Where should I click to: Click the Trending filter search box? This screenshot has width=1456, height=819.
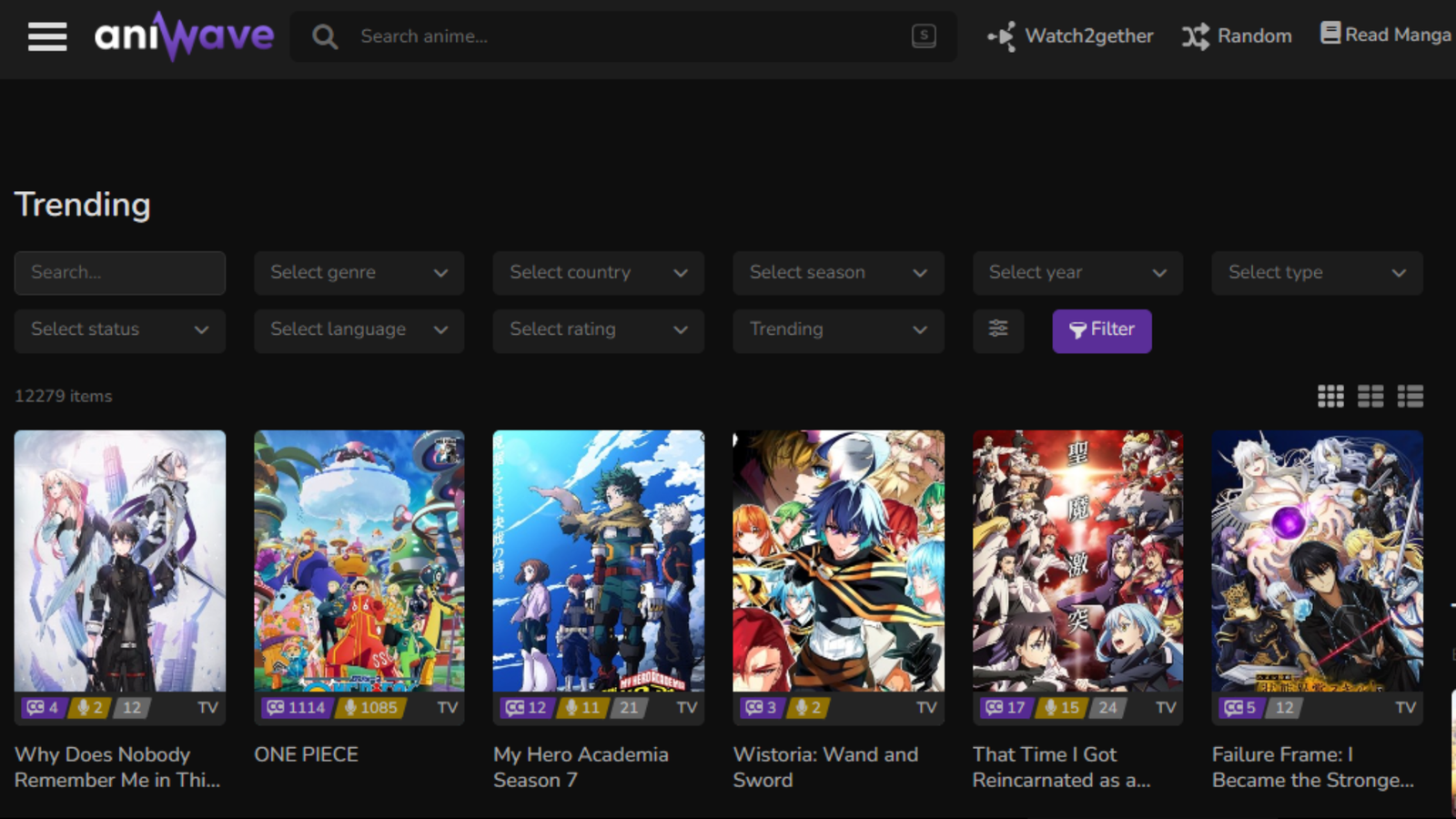coord(119,273)
